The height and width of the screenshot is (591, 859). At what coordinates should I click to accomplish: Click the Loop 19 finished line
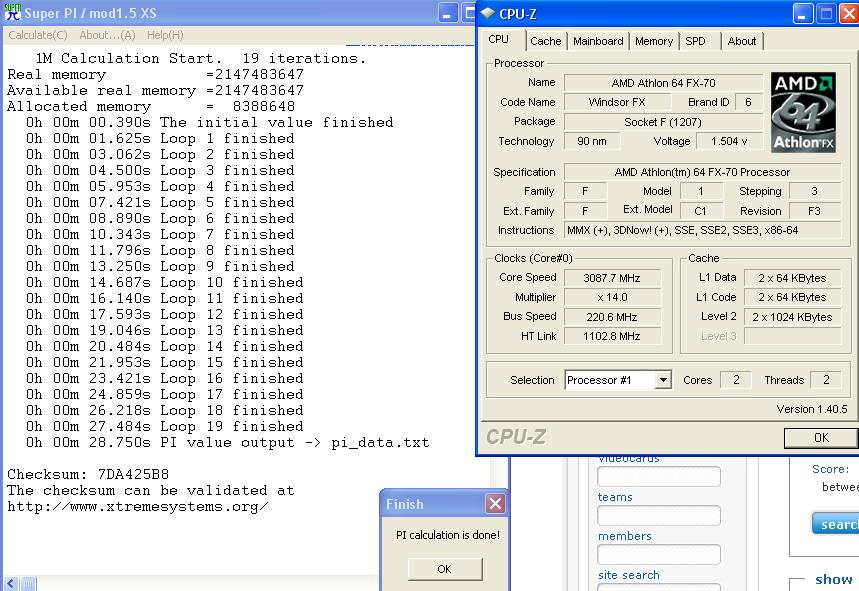click(x=165, y=426)
